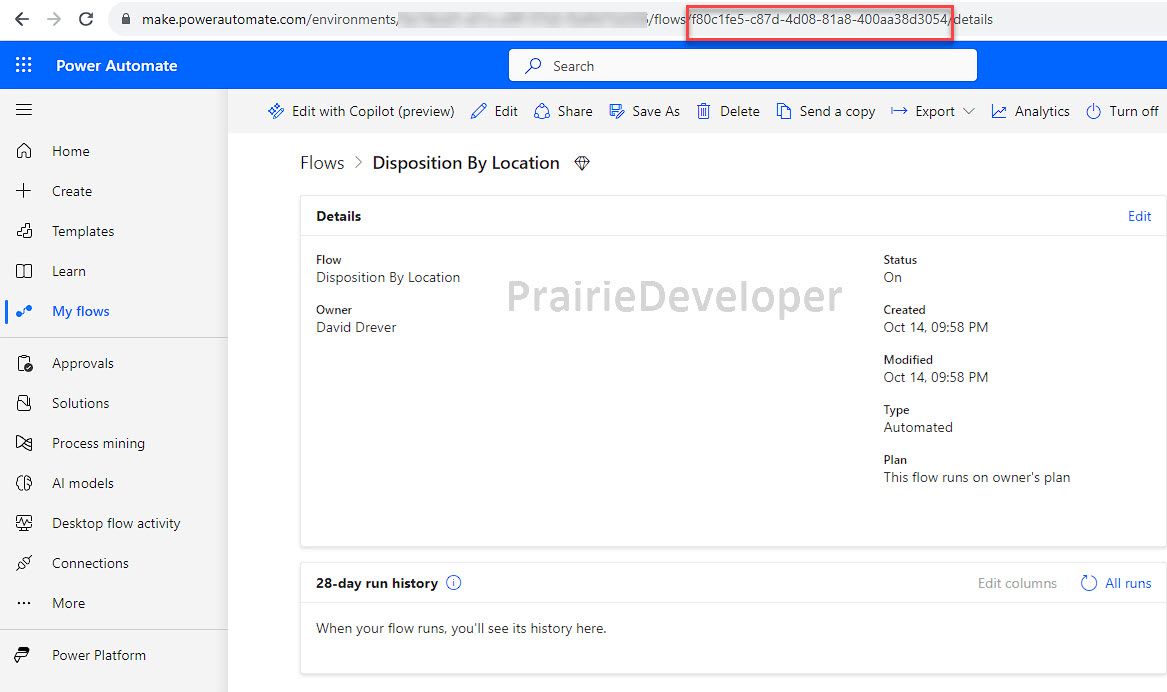Click the My flows icon
The width and height of the screenshot is (1167, 692).
pyautogui.click(x=24, y=311)
